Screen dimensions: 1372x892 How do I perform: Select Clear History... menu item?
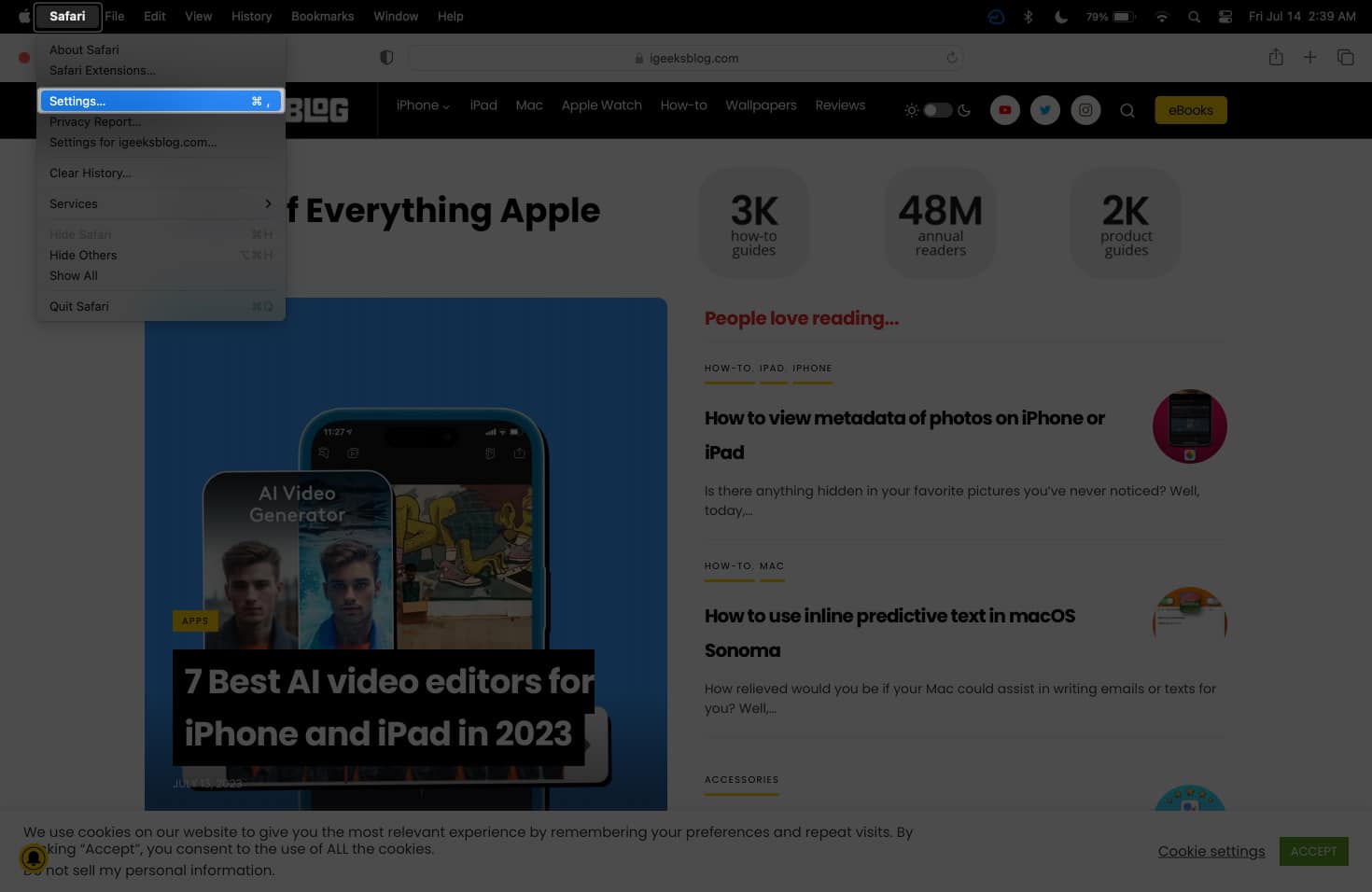pos(161,173)
